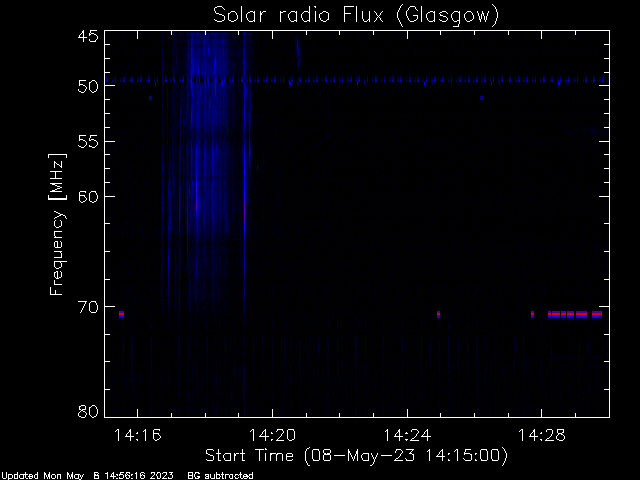Click the '55' frequency tick label
Image resolution: width=640 pixels, height=480 pixels.
pyautogui.click(x=88, y=142)
